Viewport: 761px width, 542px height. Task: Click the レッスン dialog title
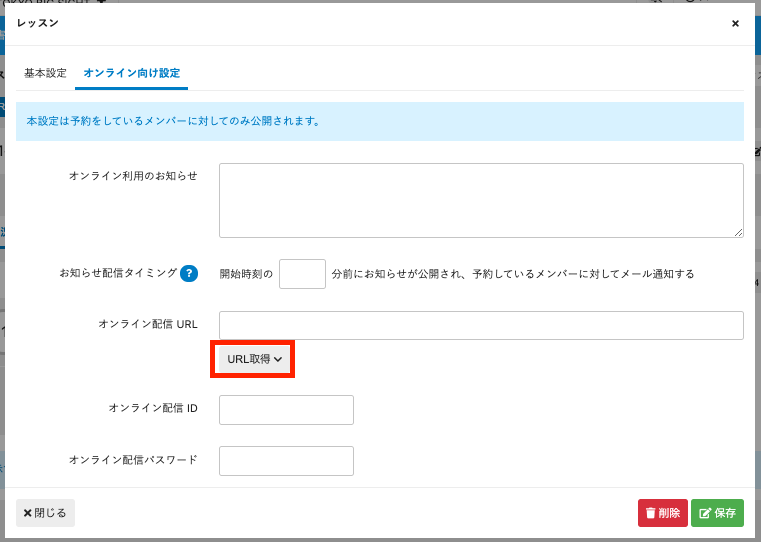(38, 23)
